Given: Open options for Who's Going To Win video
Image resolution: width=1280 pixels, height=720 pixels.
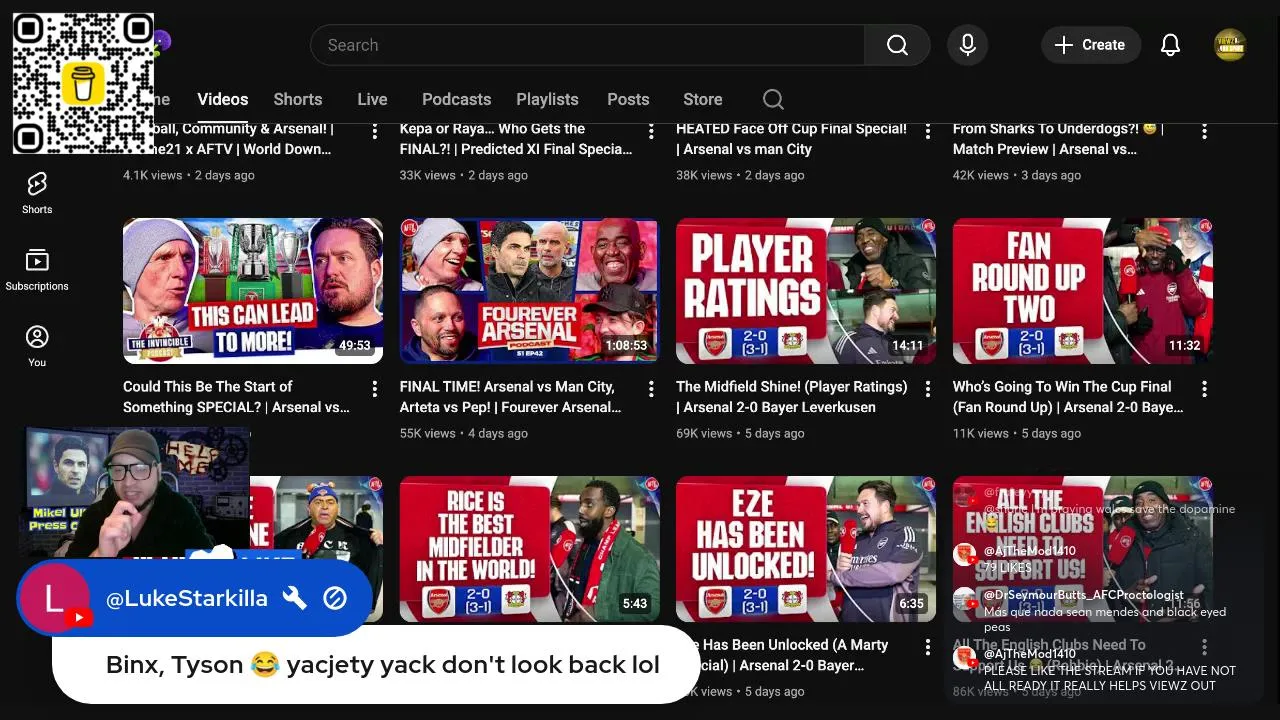Looking at the screenshot, I should point(1204,389).
